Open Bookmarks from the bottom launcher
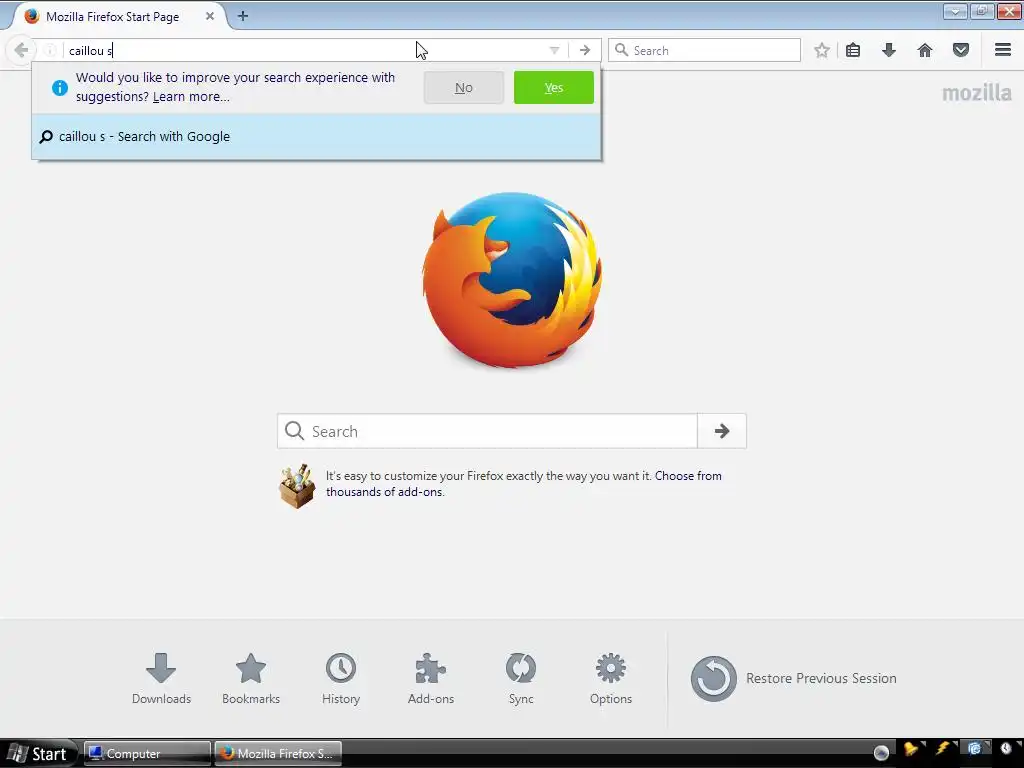The width and height of the screenshot is (1024, 768). pyautogui.click(x=251, y=679)
